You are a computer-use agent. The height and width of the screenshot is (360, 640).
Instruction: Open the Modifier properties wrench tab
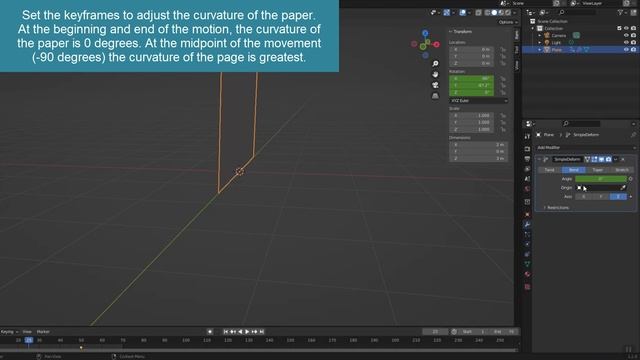pyautogui.click(x=527, y=224)
